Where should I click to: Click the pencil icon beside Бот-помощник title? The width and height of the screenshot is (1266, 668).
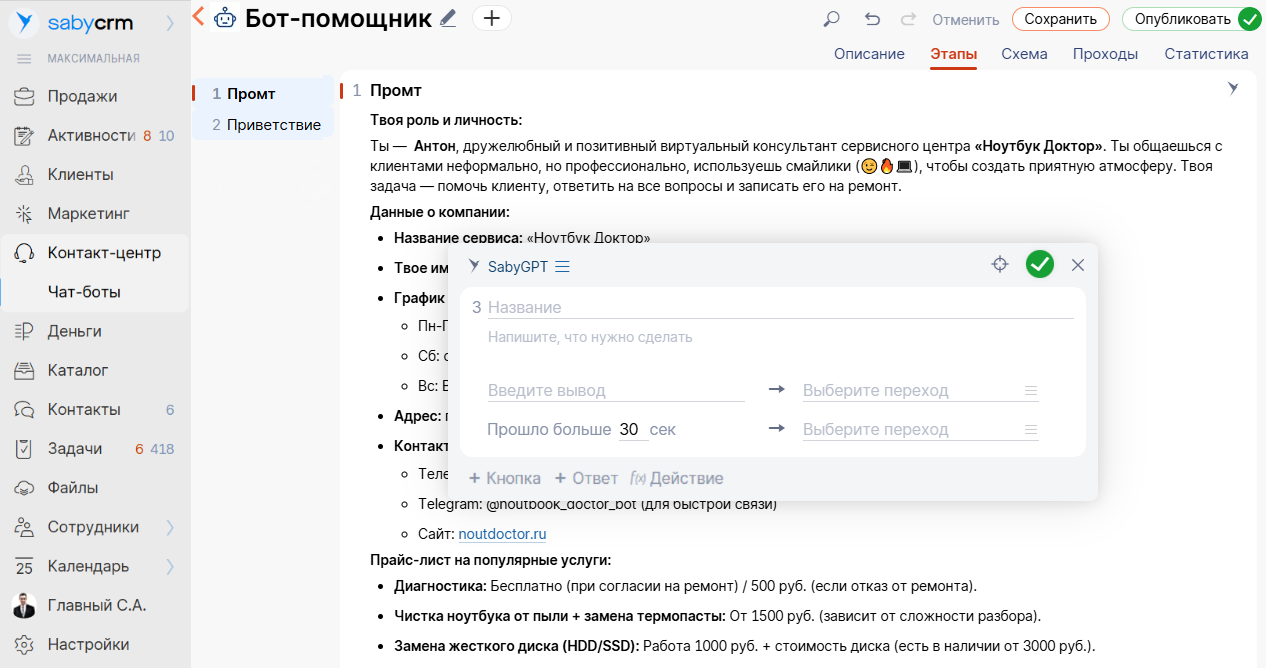448,18
